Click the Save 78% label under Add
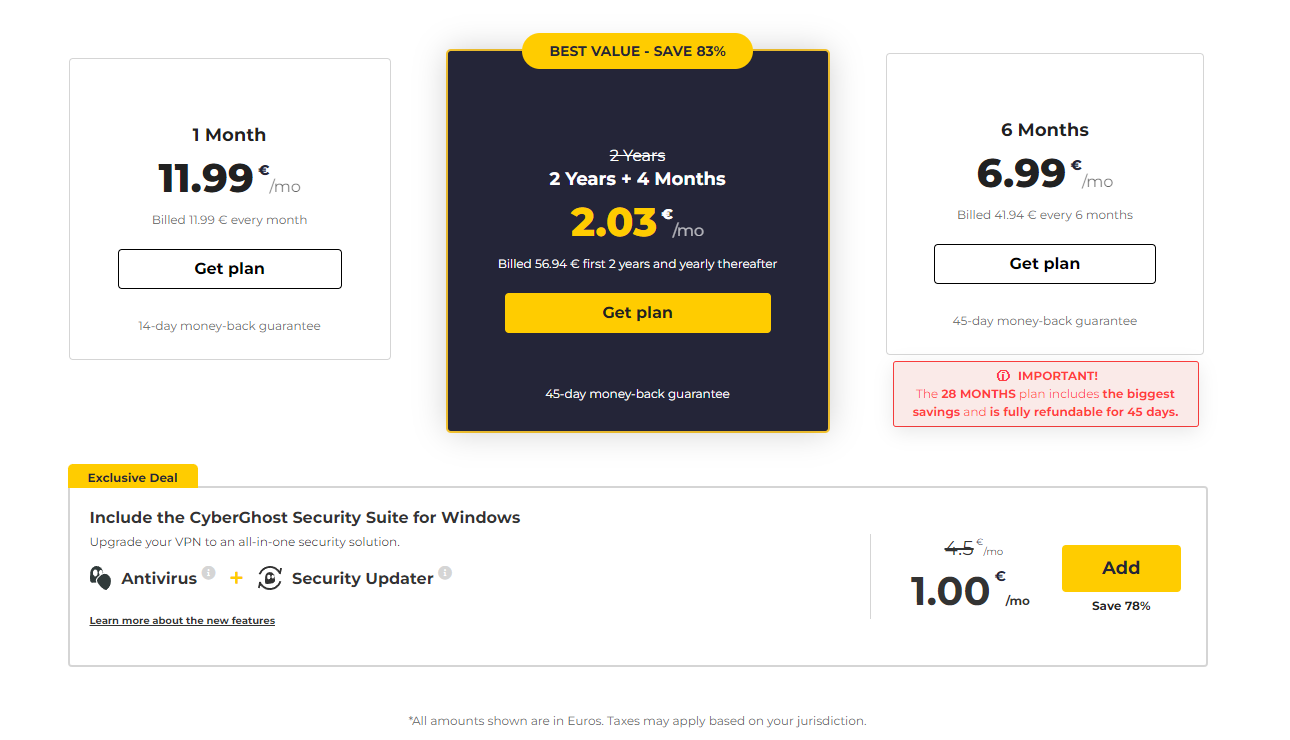Viewport: 1290px width, 740px height. pyautogui.click(x=1120, y=606)
